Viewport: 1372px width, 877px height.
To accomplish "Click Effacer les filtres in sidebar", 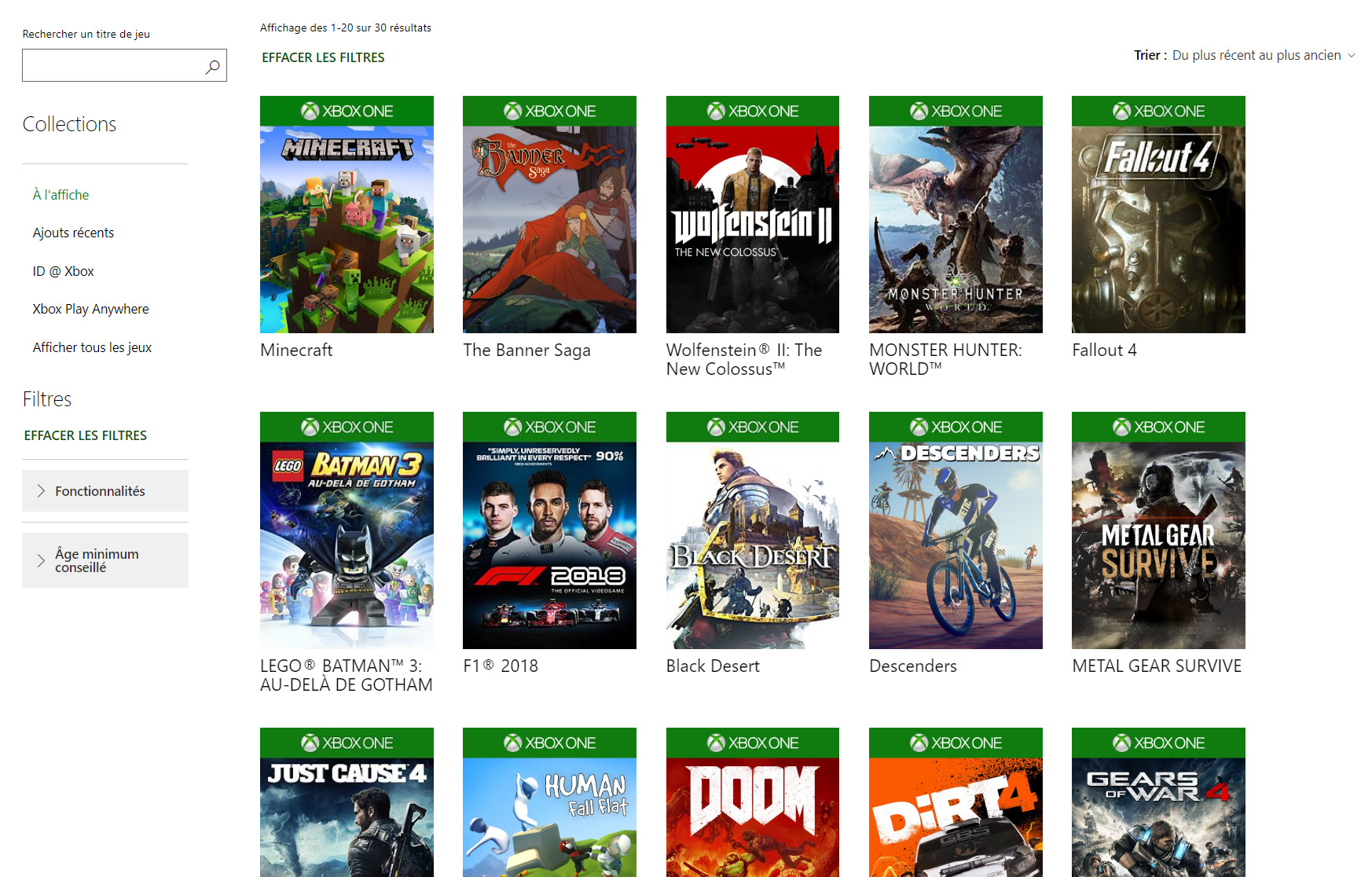I will click(85, 435).
